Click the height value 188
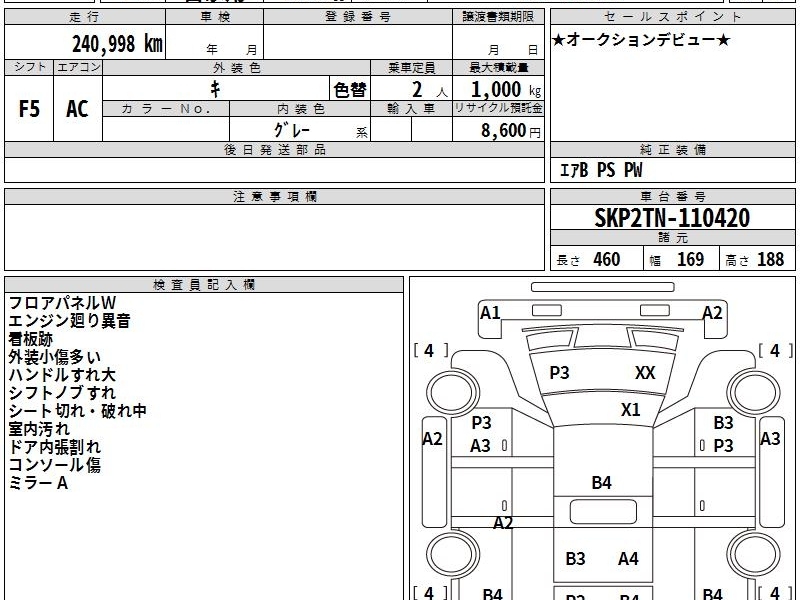800x600 pixels. tap(770, 260)
